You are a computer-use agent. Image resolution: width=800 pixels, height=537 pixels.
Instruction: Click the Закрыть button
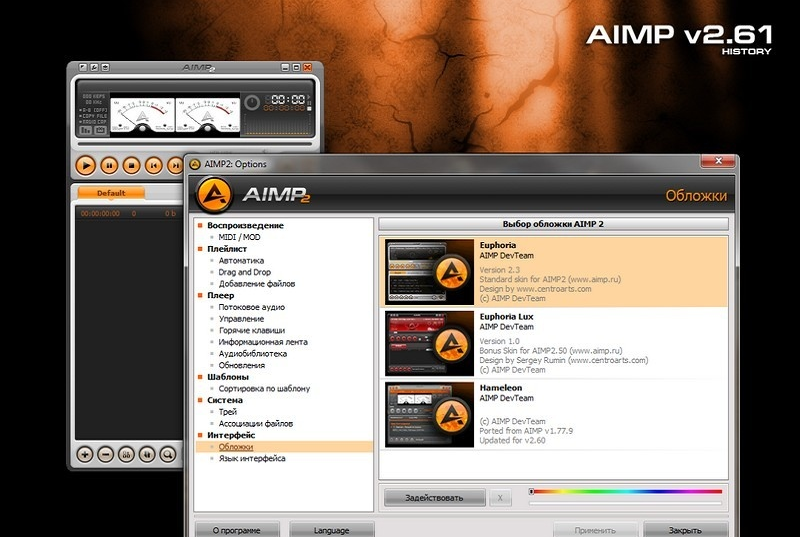[684, 530]
